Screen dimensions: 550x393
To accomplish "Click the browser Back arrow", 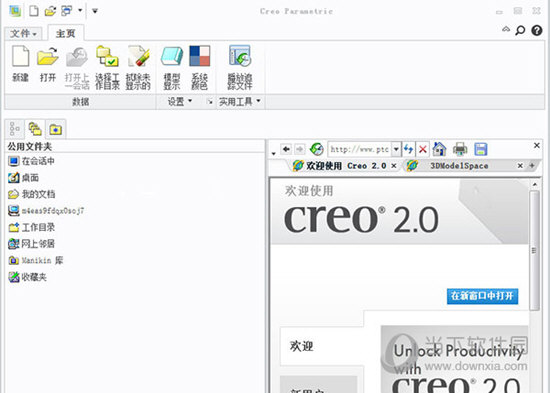I will 286,149.
